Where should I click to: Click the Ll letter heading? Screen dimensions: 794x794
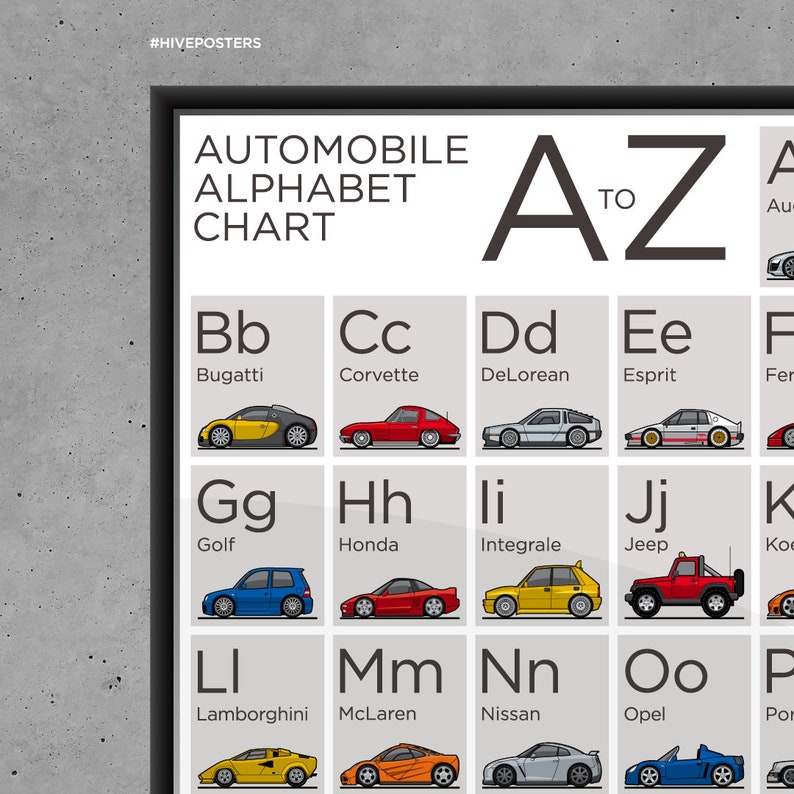(217, 671)
